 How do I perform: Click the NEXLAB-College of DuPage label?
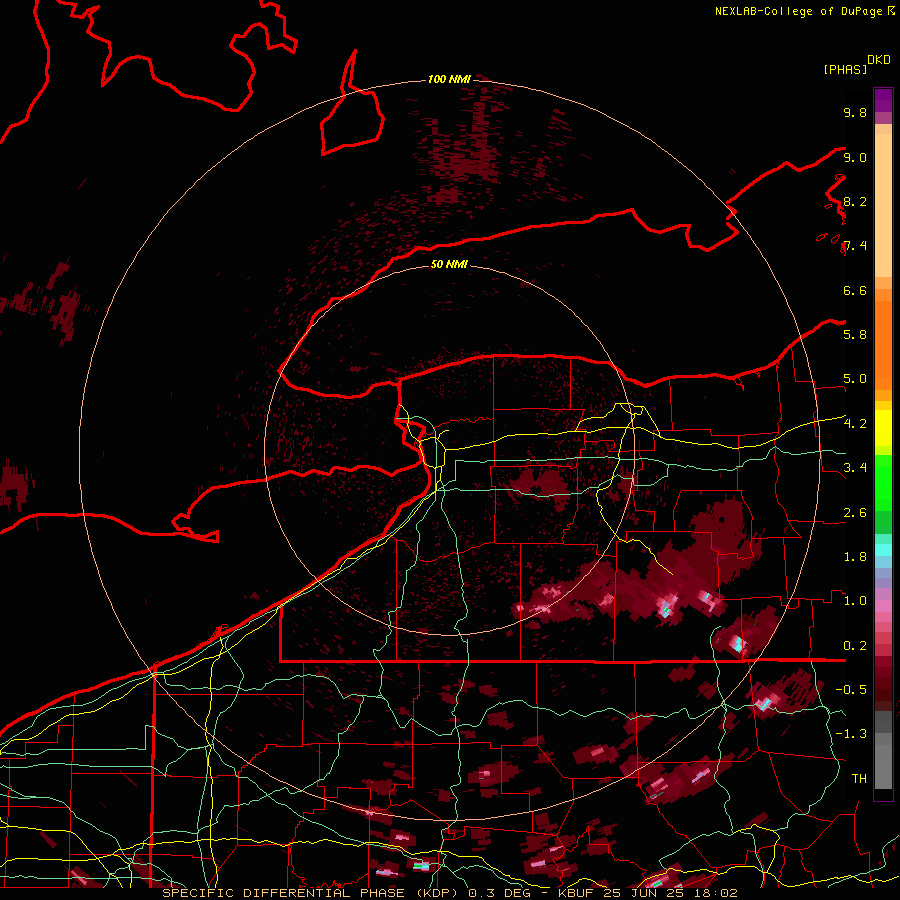(798, 11)
